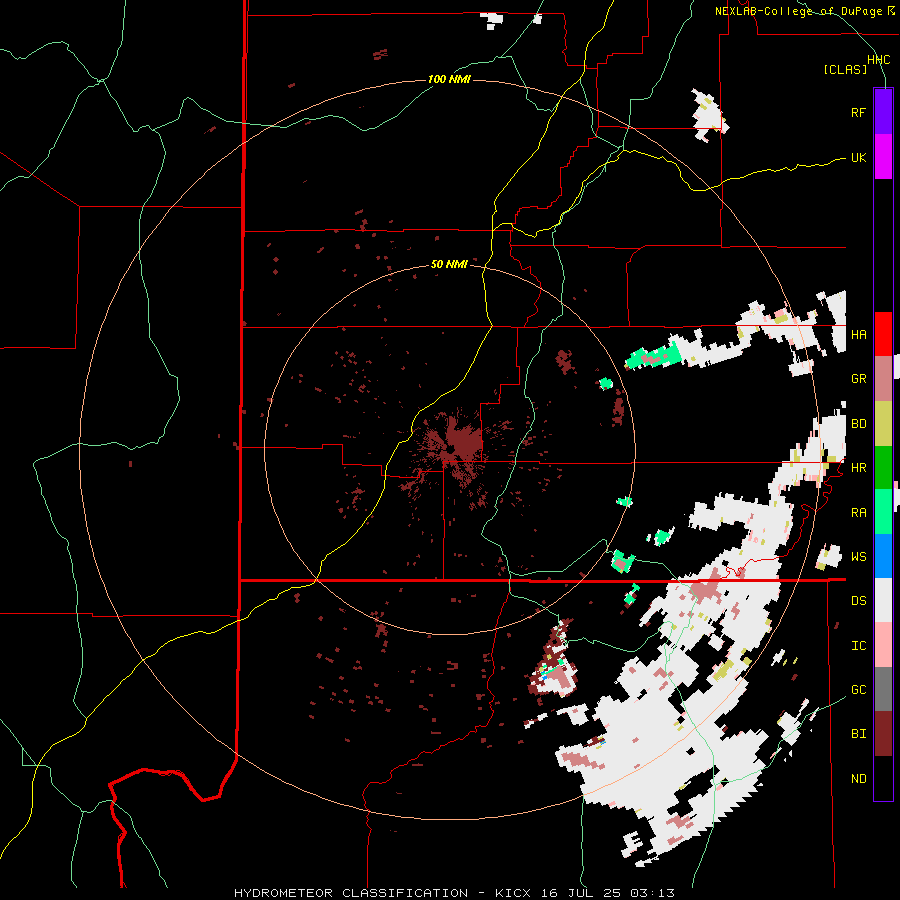Click the DS white legend swatch
This screenshot has height=900, width=900.
(883, 600)
